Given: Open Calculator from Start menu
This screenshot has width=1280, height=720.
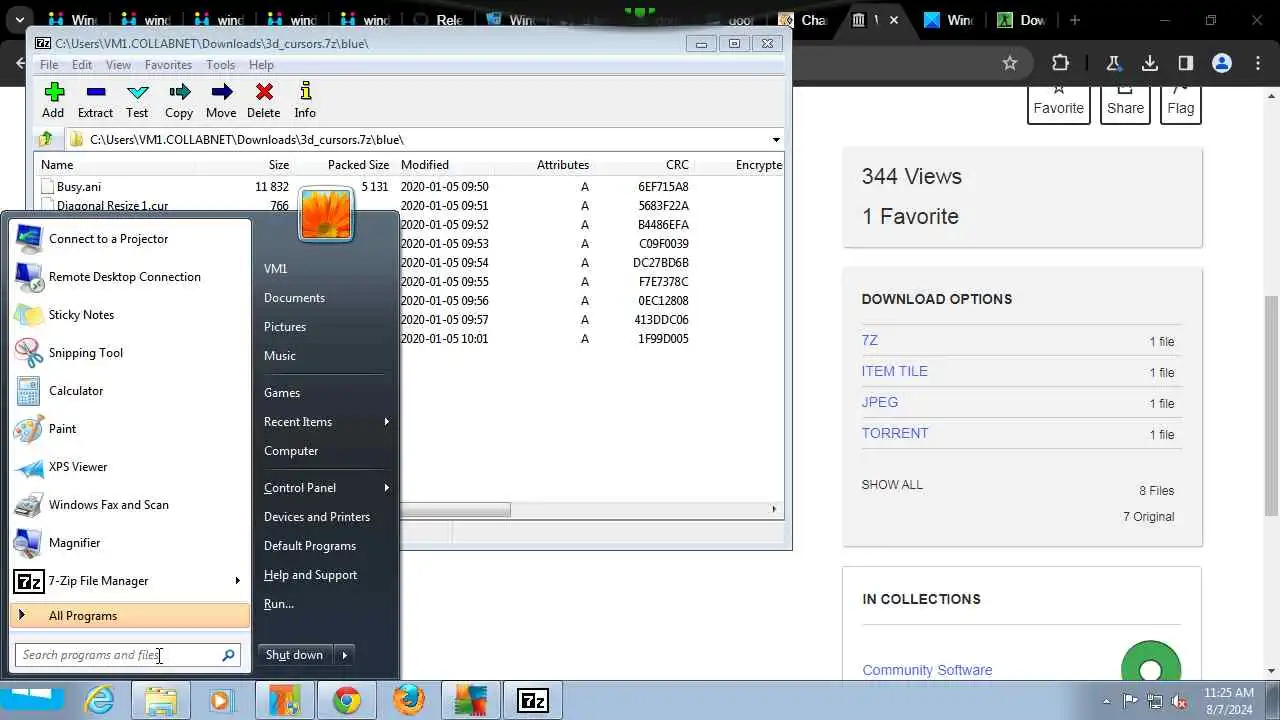Looking at the screenshot, I should 130,391.
